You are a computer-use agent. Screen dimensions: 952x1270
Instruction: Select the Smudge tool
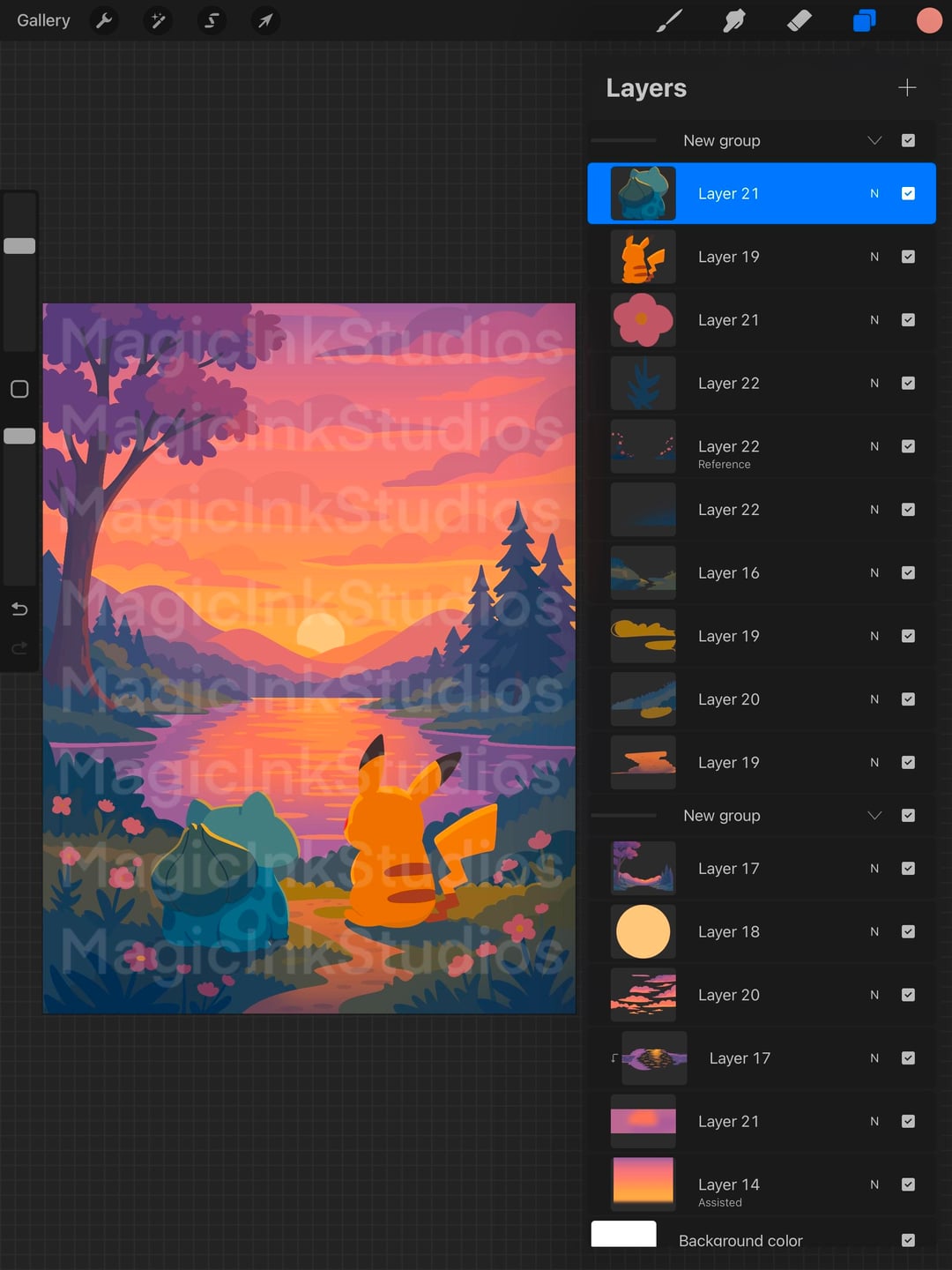(x=733, y=20)
